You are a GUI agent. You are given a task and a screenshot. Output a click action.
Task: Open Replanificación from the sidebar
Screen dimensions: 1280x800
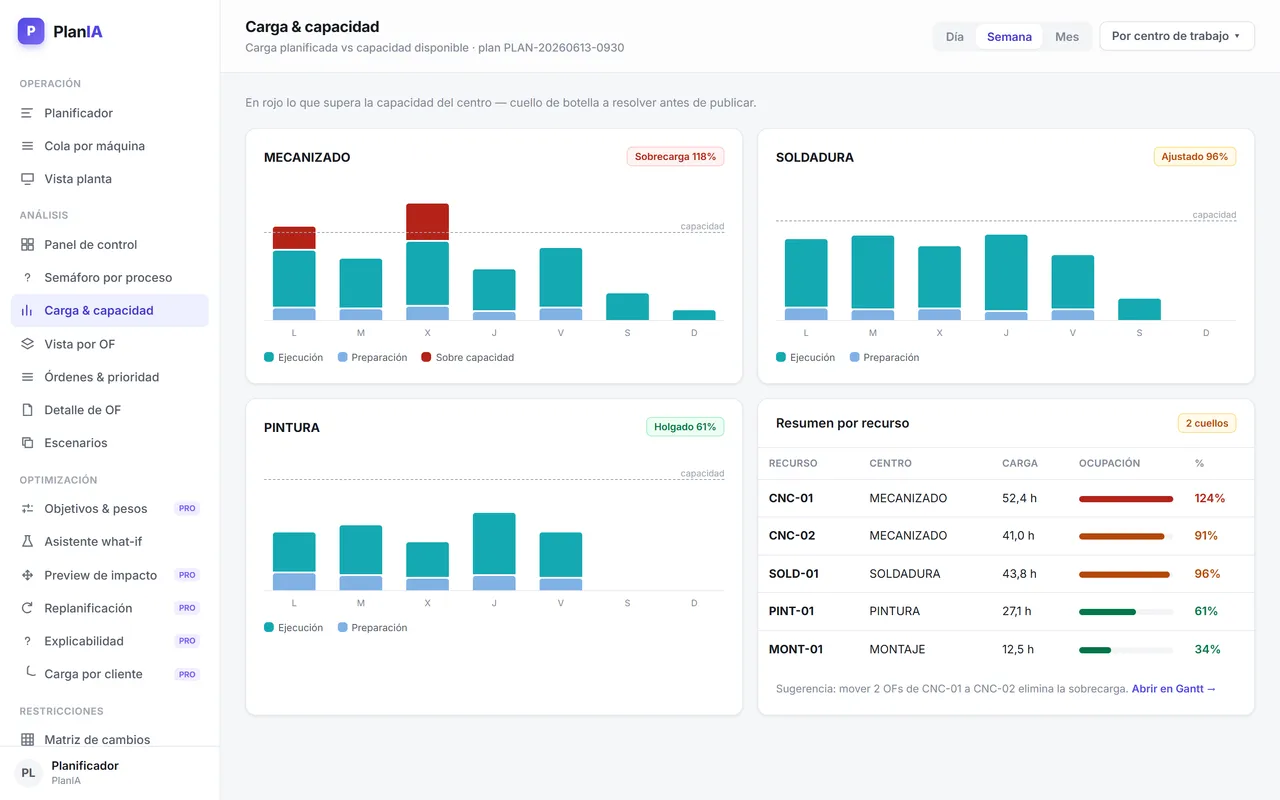click(x=110, y=608)
